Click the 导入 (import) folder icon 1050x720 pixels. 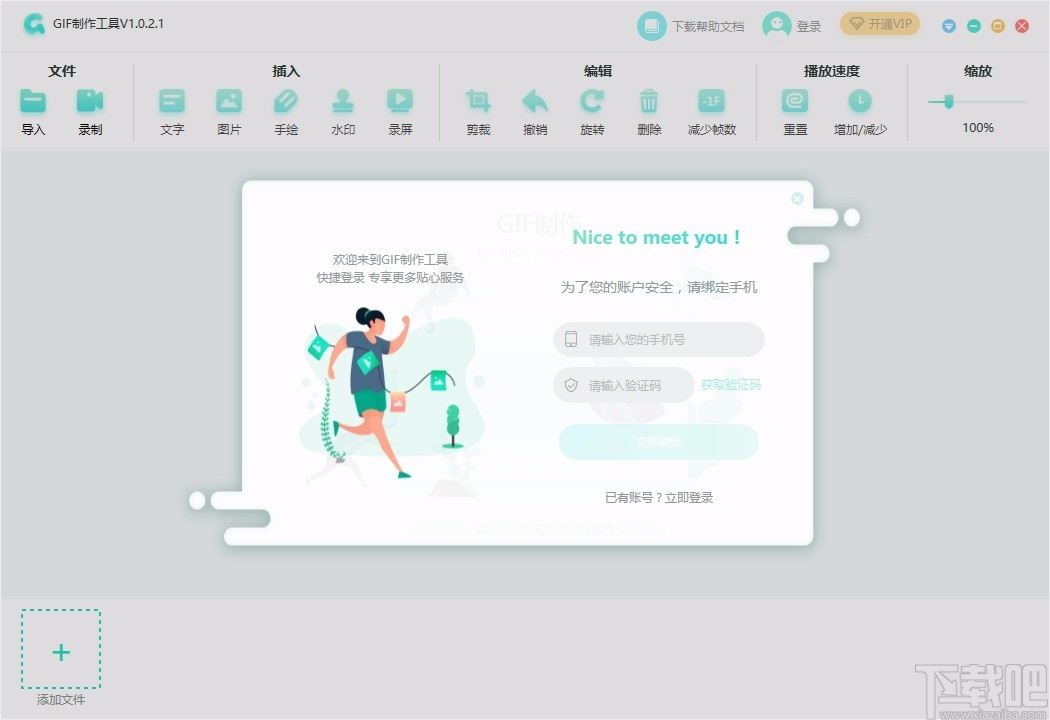tap(33, 101)
